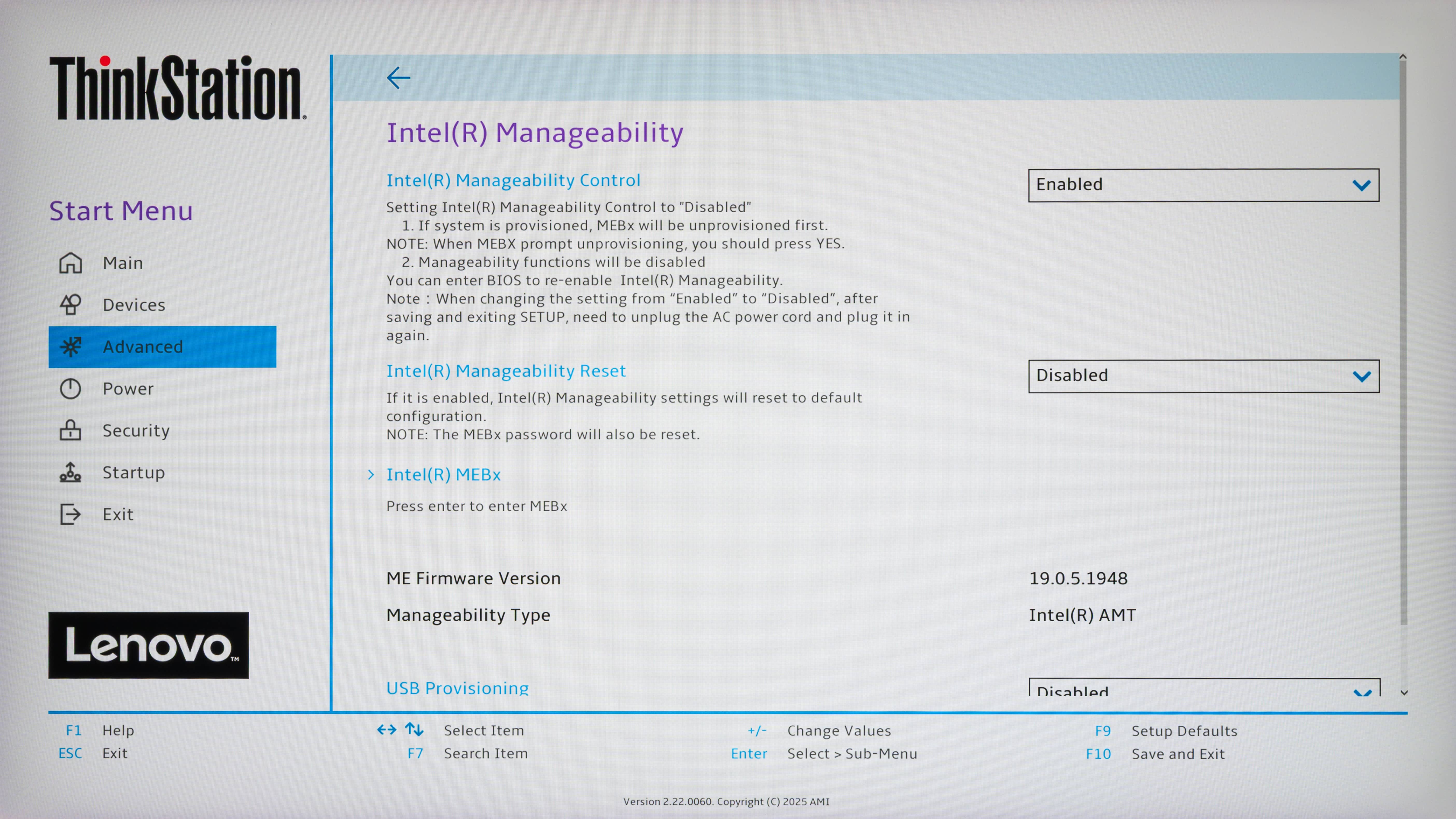Click the Exit door icon in the sidebar
Image resolution: width=1456 pixels, height=819 pixels.
[x=70, y=514]
